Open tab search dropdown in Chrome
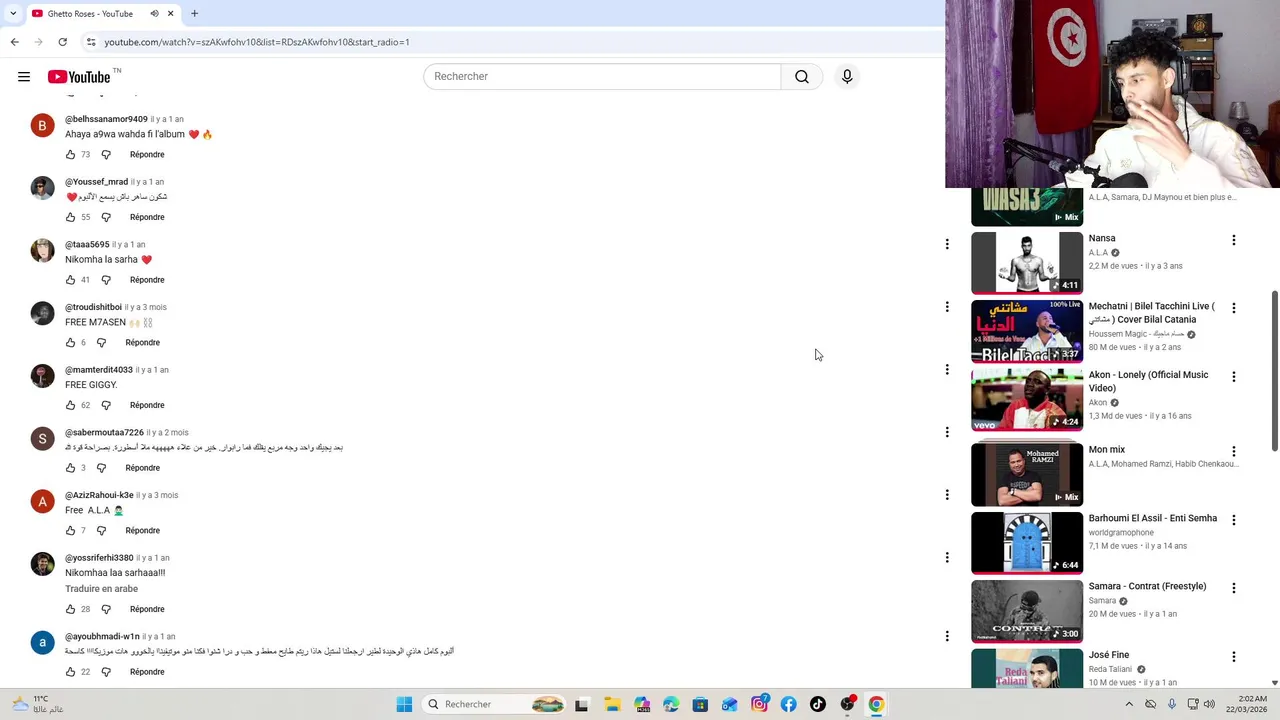The image size is (1280, 720). pyautogui.click(x=13, y=14)
